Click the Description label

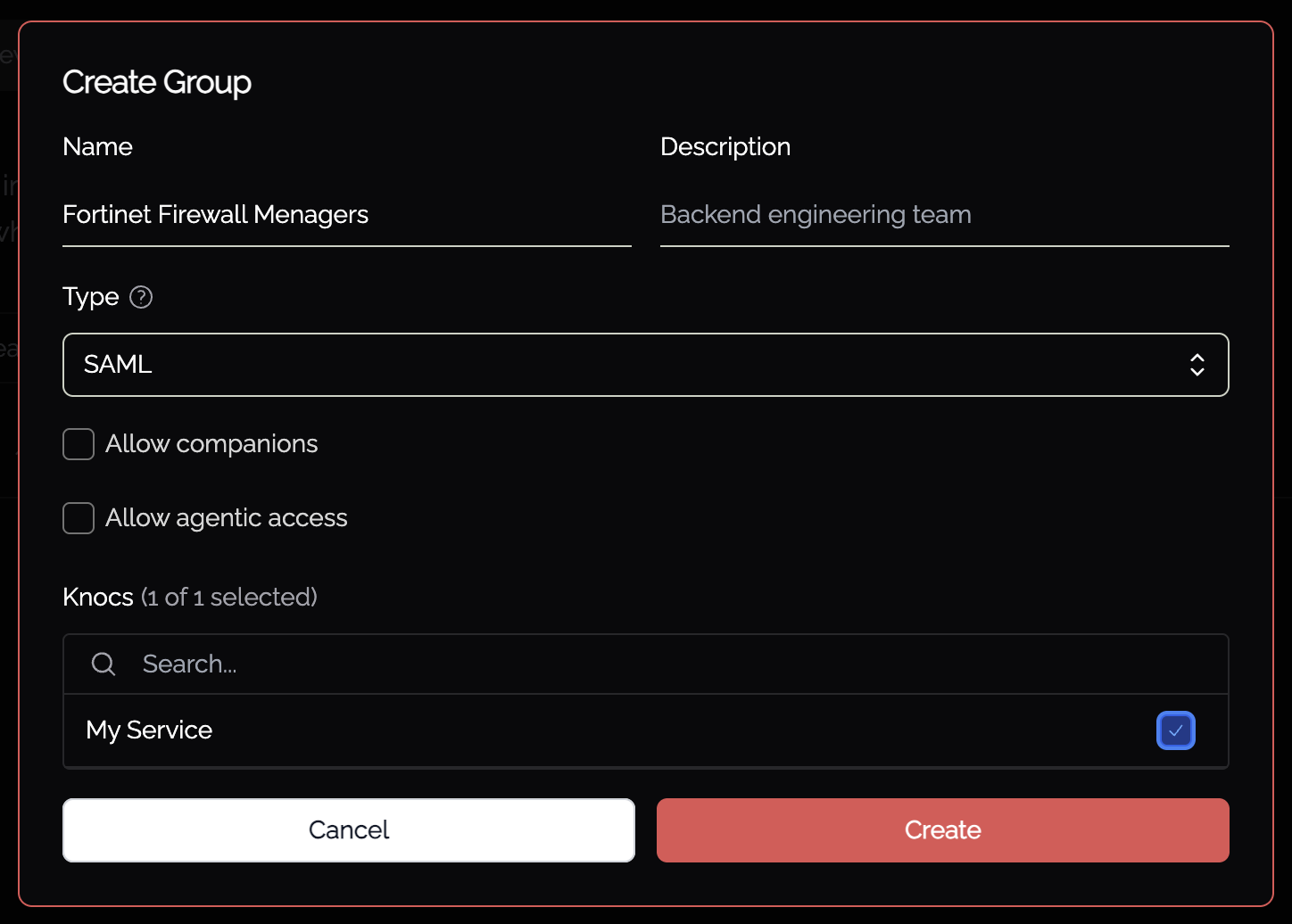click(x=725, y=147)
